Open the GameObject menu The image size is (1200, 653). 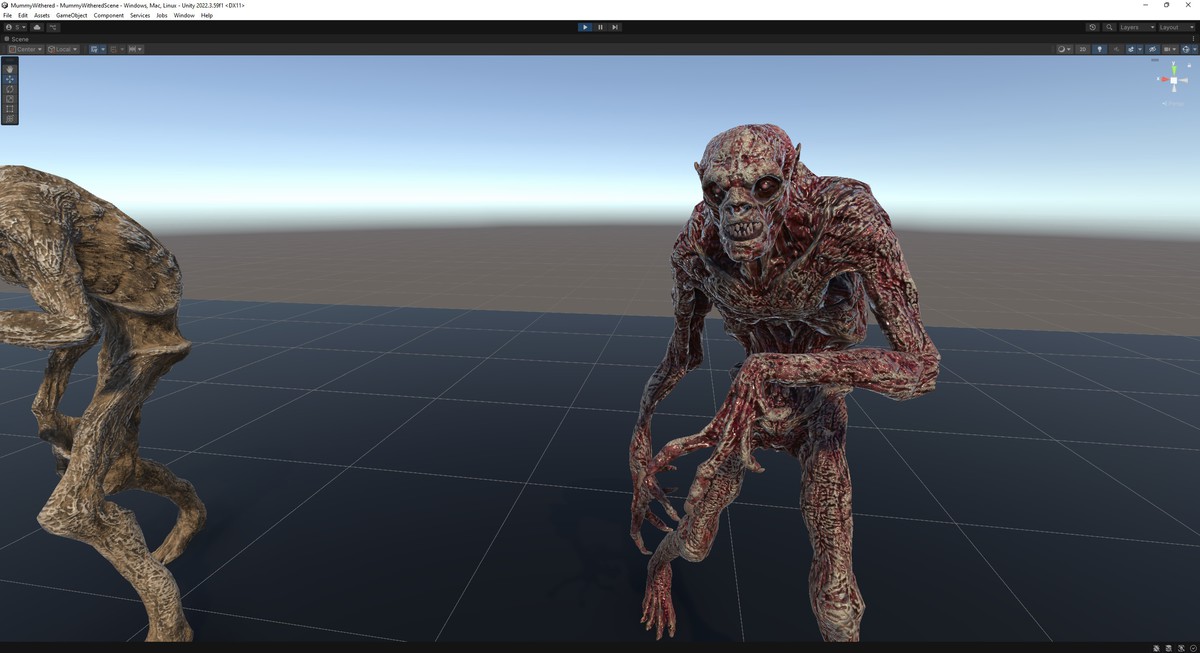(71, 15)
